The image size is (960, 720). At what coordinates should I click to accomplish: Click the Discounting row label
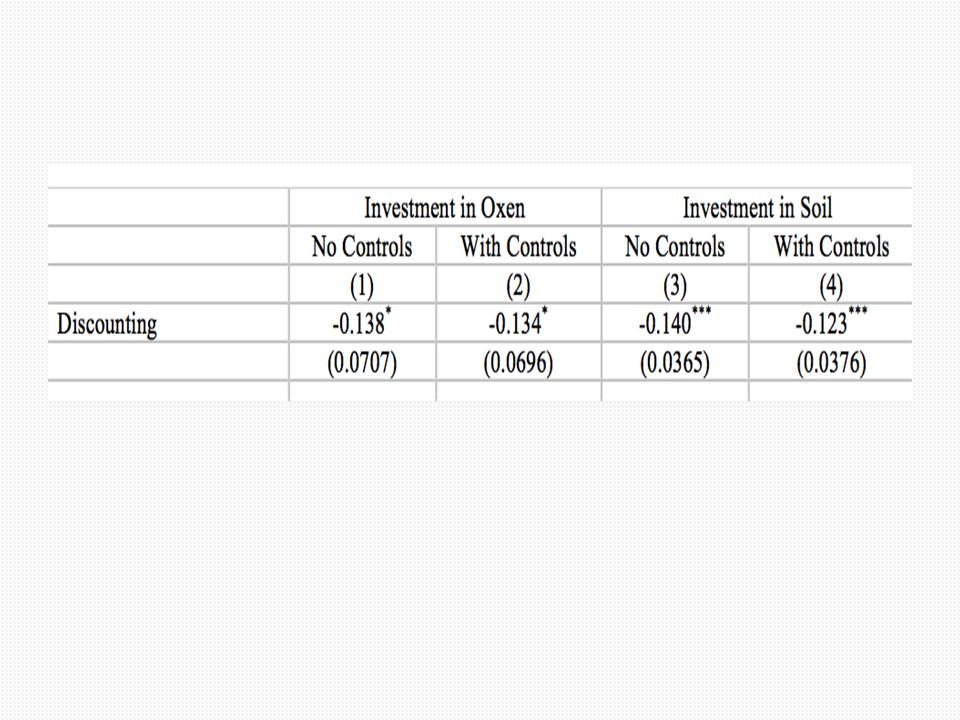click(107, 324)
